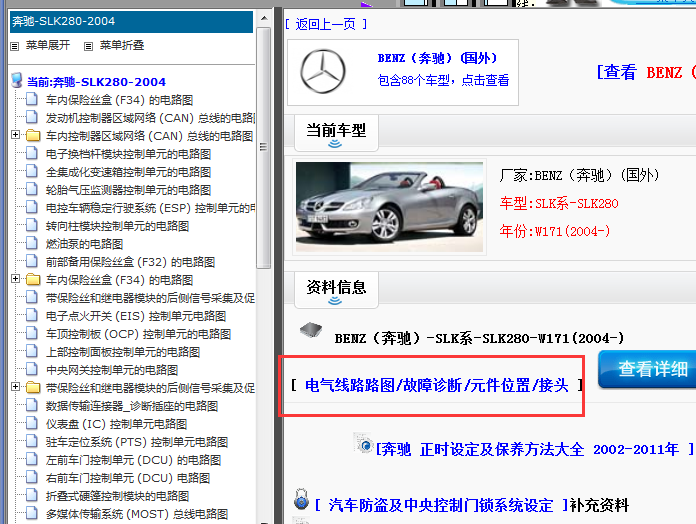Click the icon before 奔驰 正时设定及保养方法大全

(x=363, y=443)
